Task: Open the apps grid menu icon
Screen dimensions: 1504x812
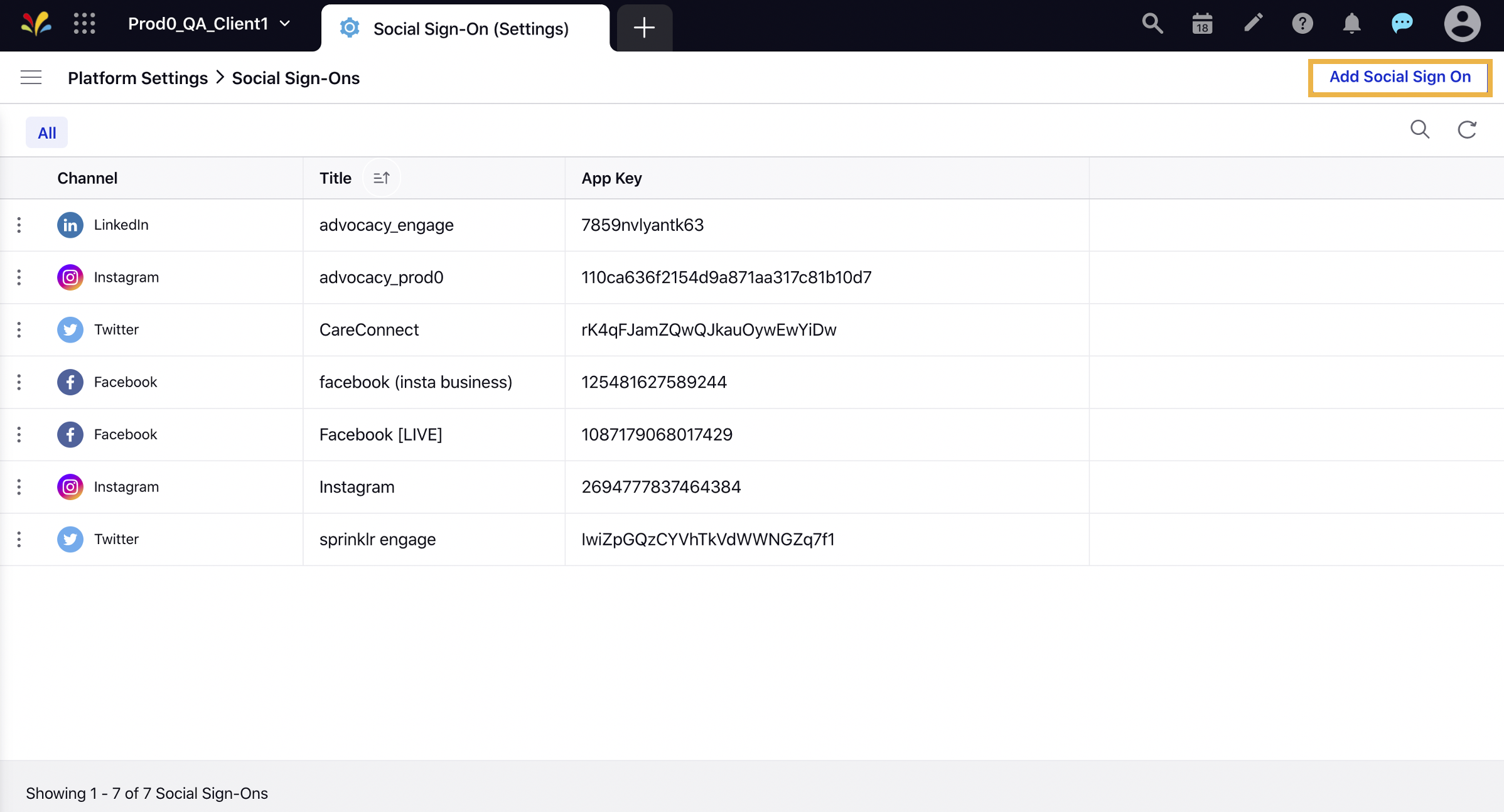Action: (x=84, y=27)
